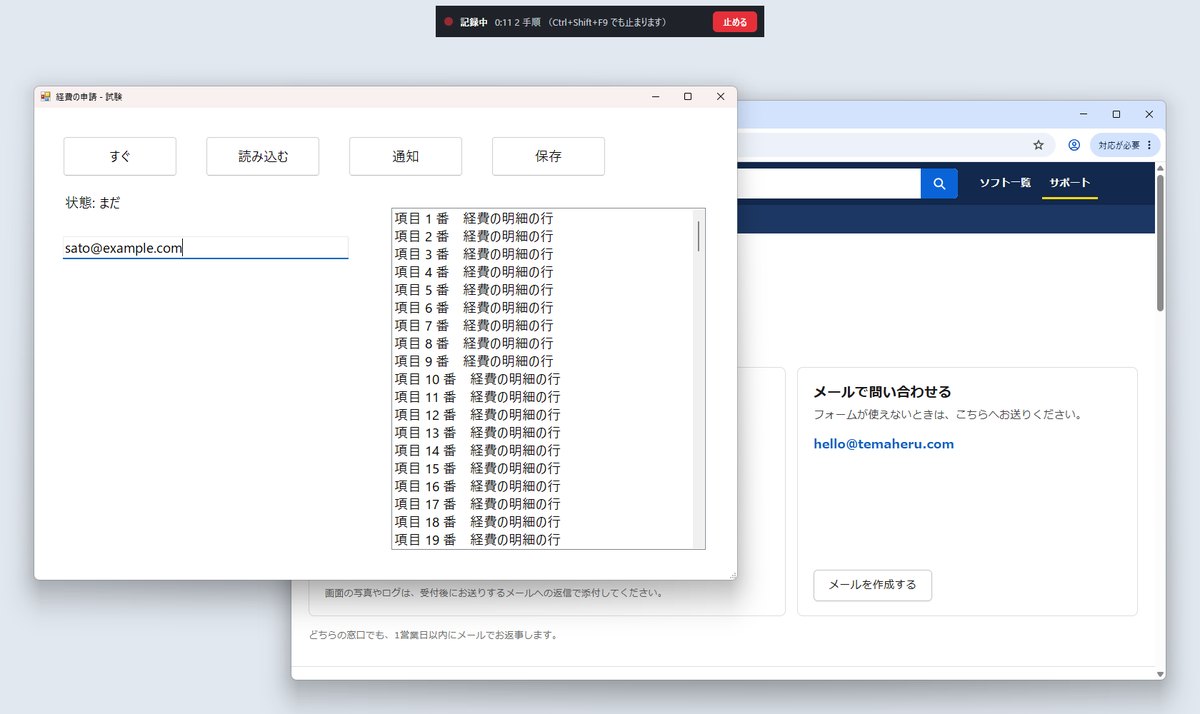Click the メールで問い合わせる heading
This screenshot has height=714, width=1200.
(x=882, y=392)
